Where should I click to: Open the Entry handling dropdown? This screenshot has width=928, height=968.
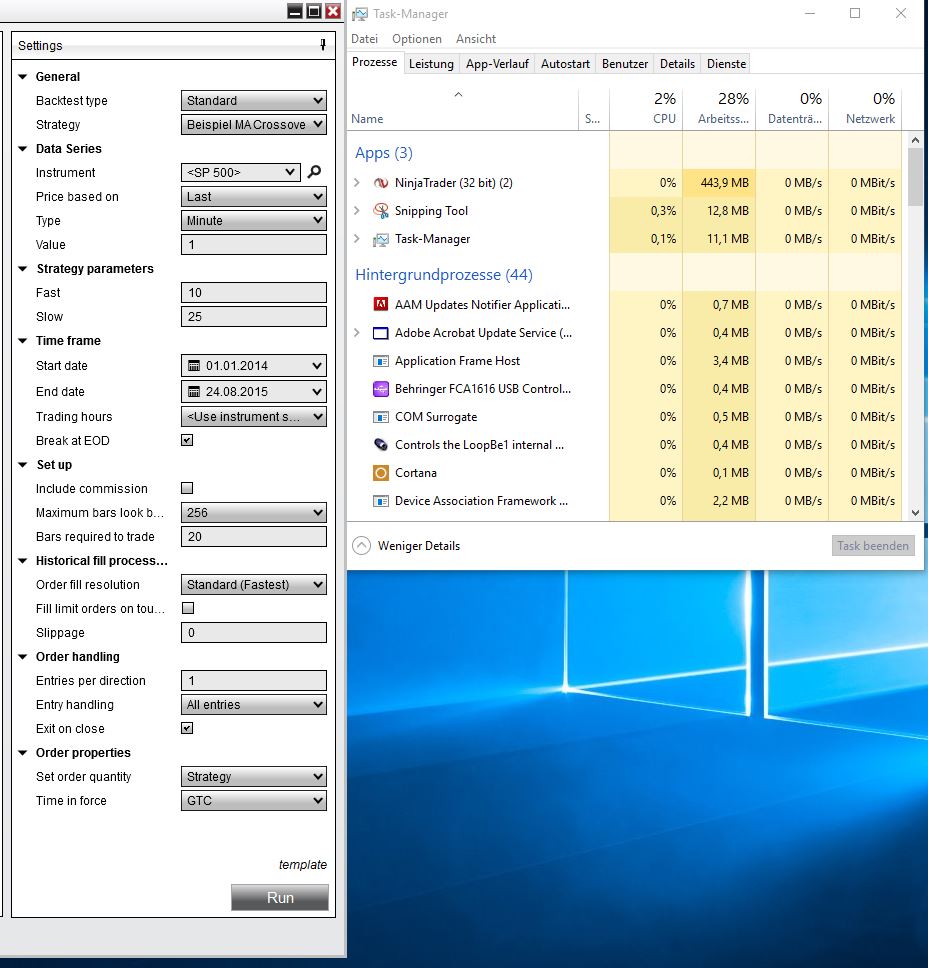coord(254,704)
